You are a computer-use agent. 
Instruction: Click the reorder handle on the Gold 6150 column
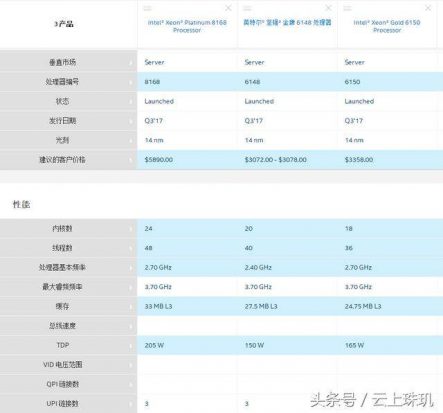coord(347,8)
